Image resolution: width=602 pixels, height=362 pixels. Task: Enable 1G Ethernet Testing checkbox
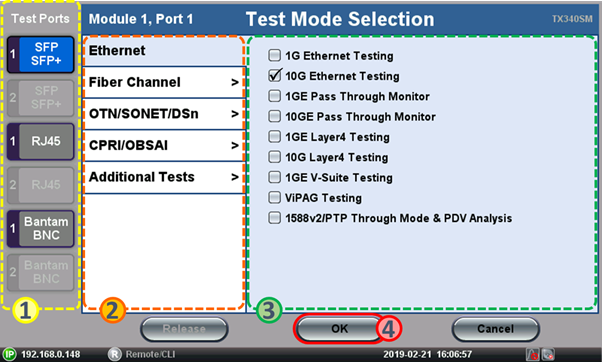(275, 55)
